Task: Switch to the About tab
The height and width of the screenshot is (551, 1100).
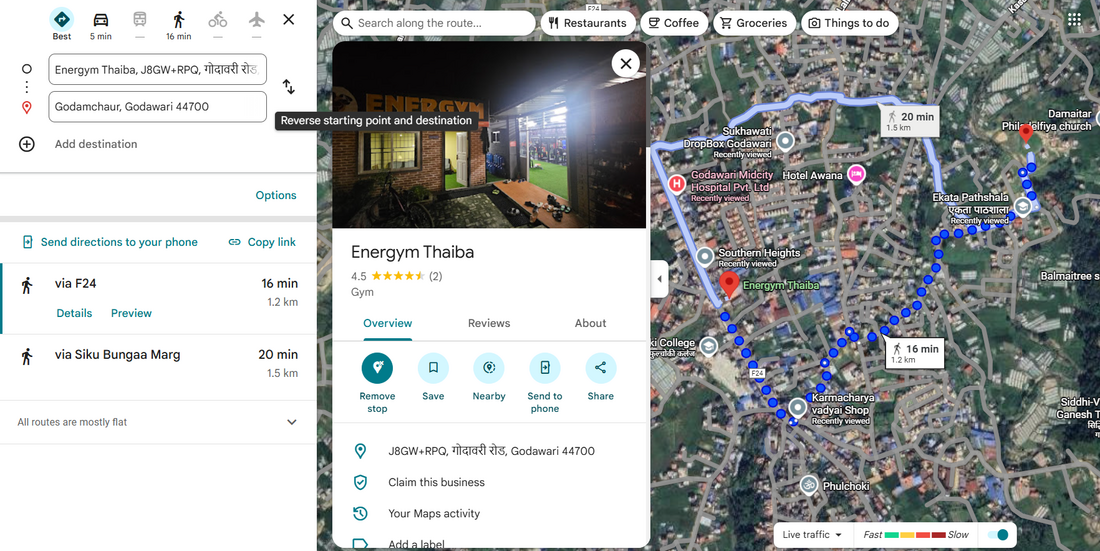Action: 590,324
